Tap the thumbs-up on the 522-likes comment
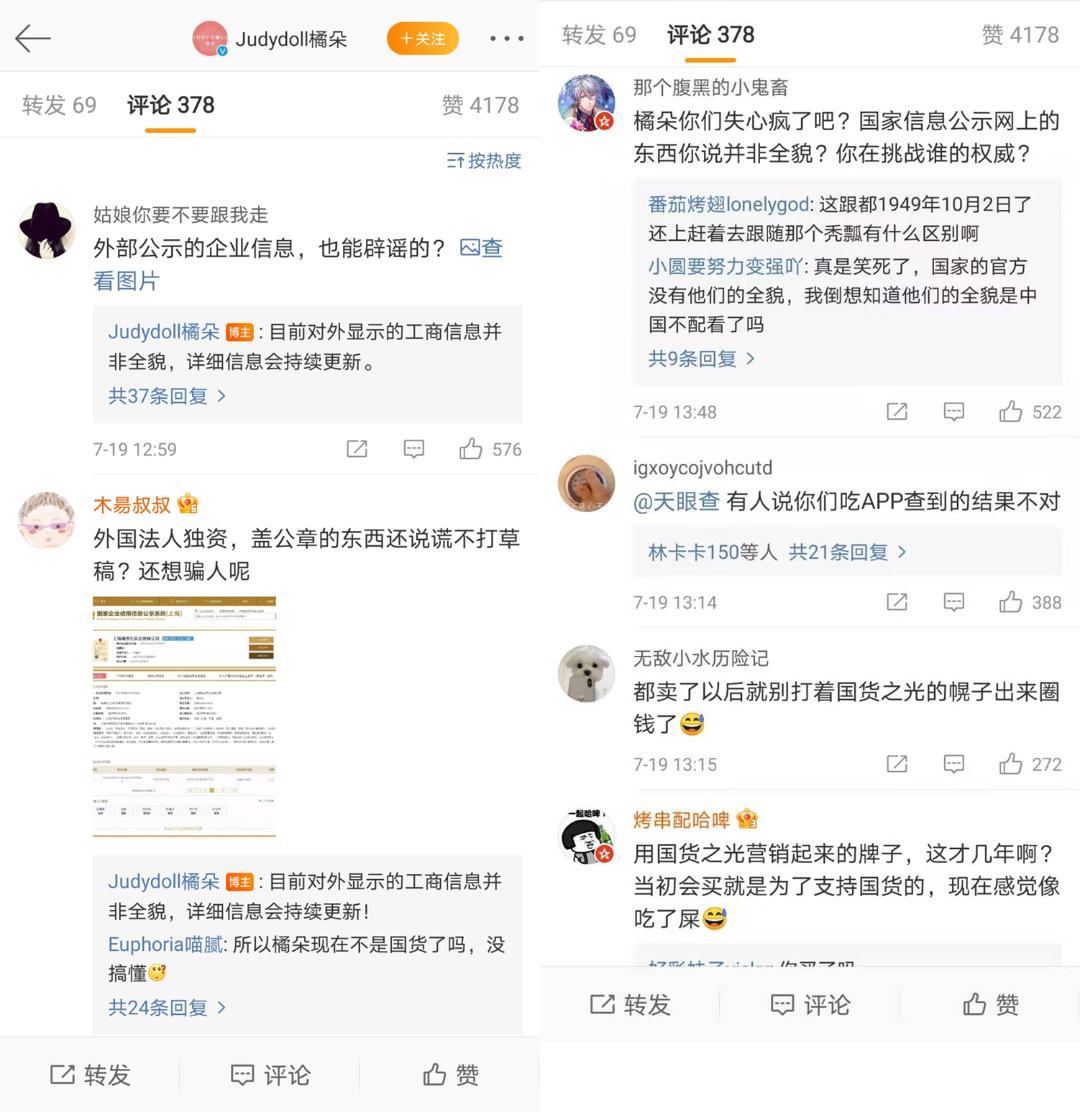1080x1112 pixels. point(1011,411)
